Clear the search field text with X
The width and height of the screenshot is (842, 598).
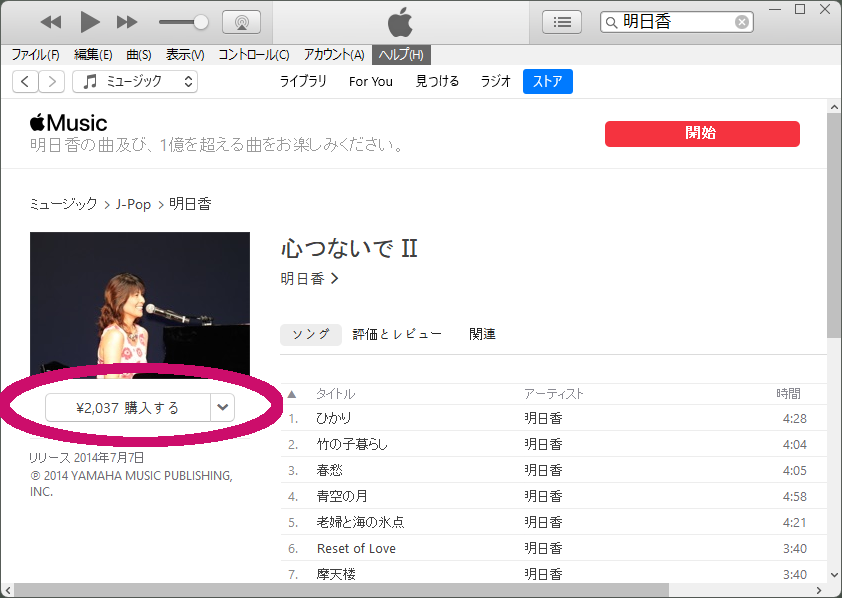point(742,22)
